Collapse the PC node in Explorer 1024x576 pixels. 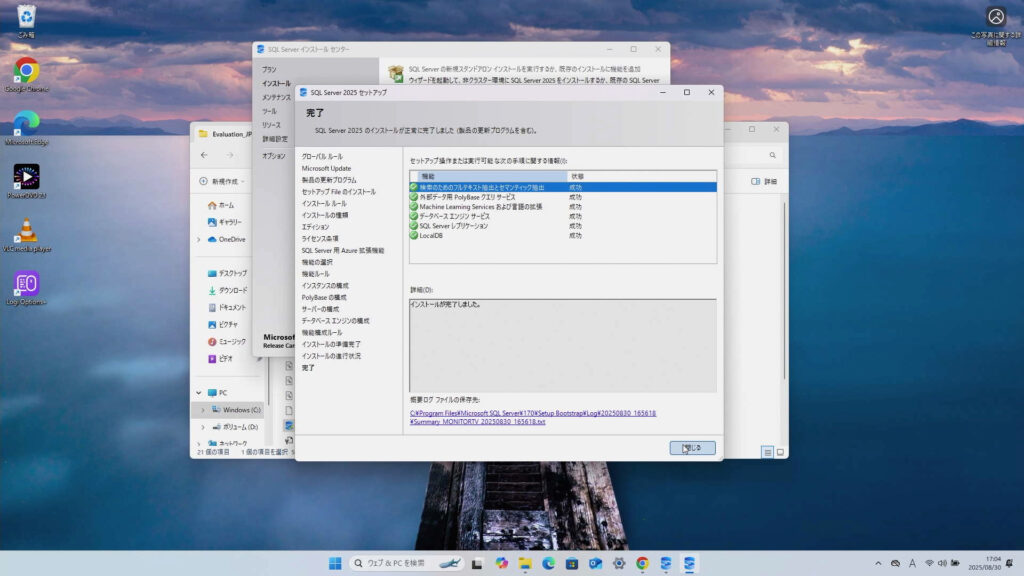(199, 393)
